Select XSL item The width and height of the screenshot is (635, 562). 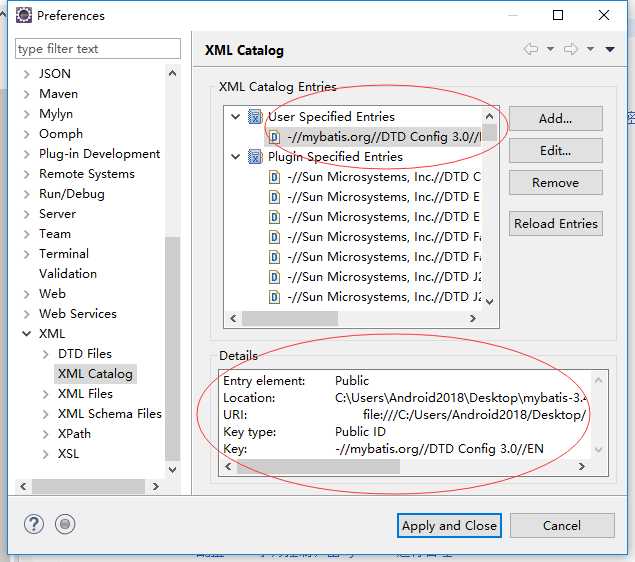click(x=68, y=453)
